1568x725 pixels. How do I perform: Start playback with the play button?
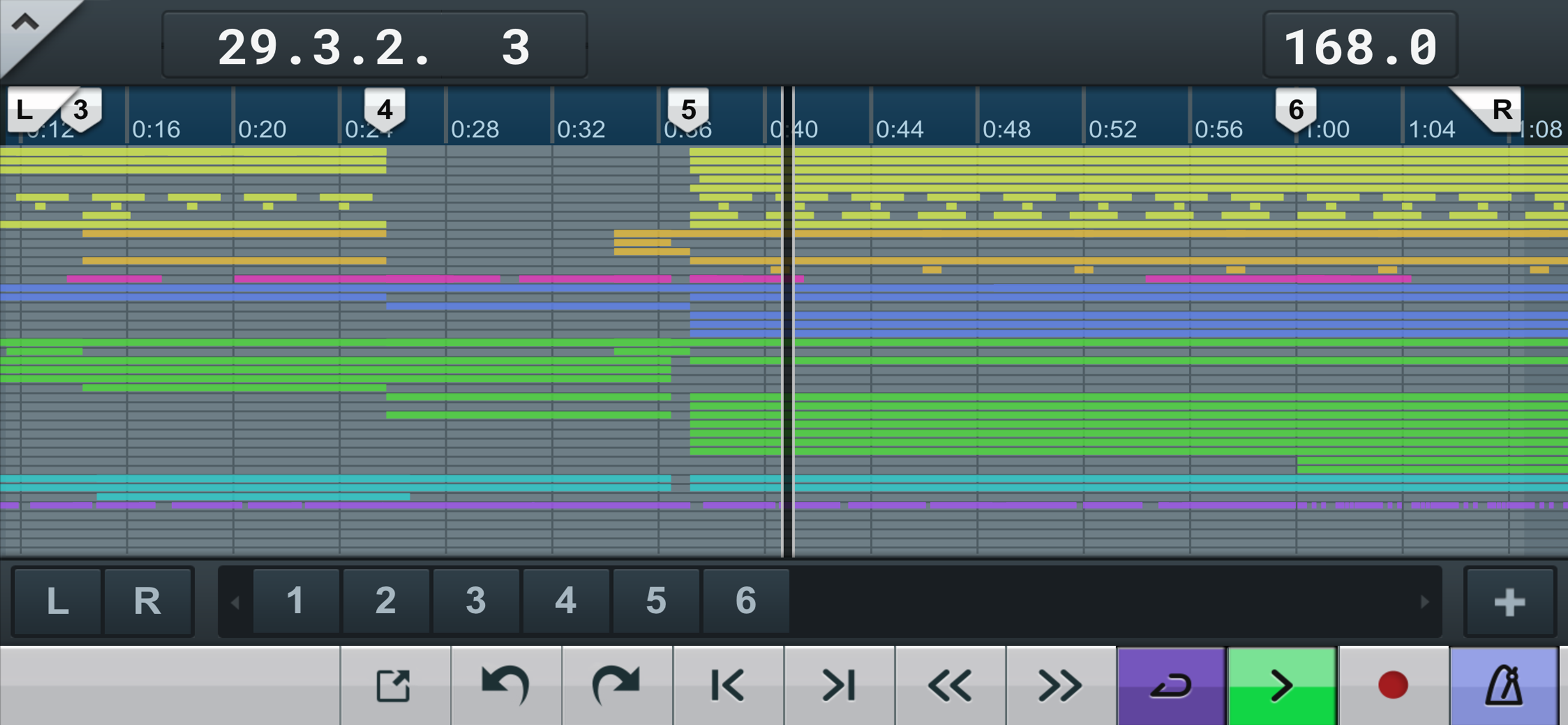[x=1281, y=685]
